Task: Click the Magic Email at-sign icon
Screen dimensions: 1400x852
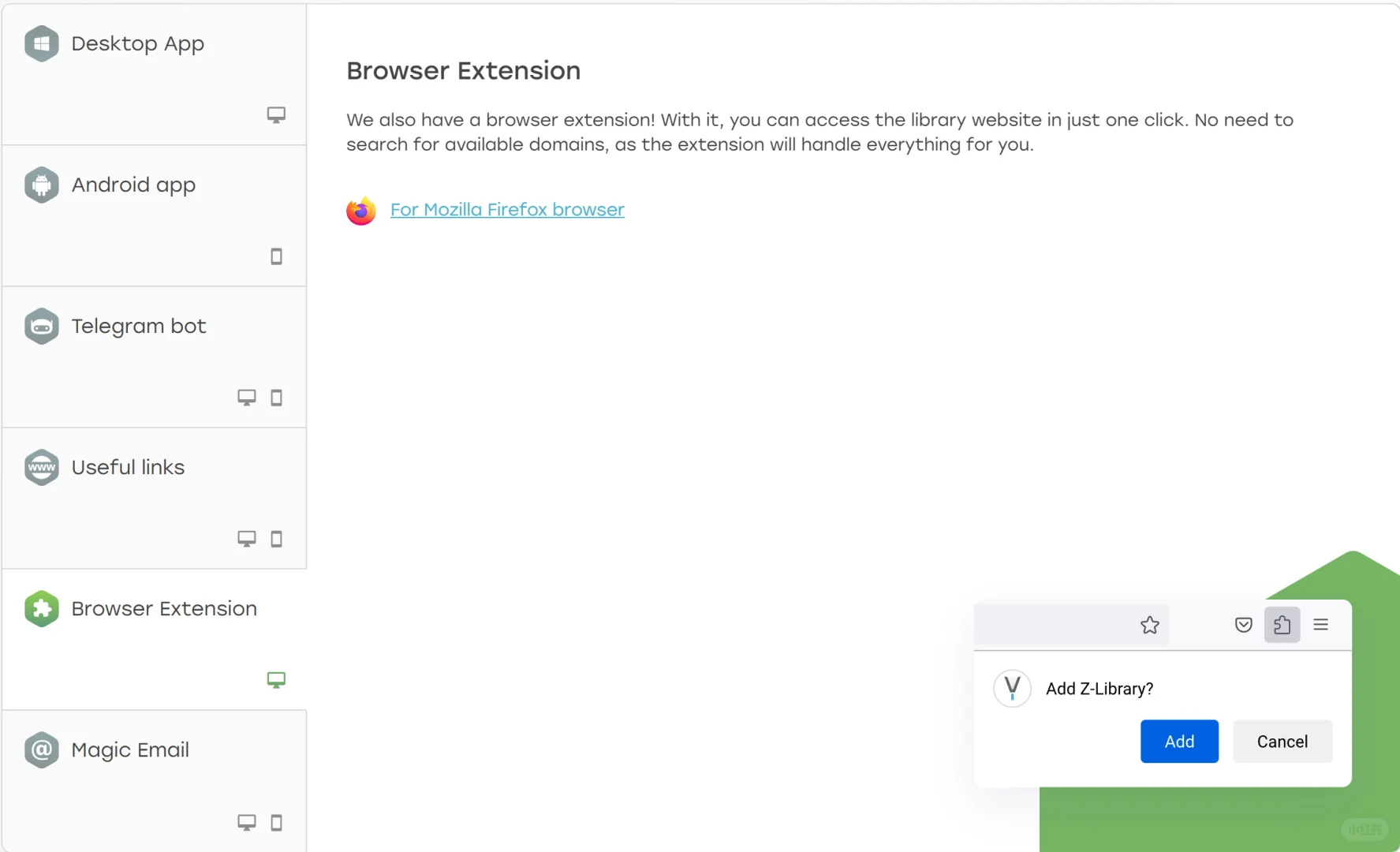Action: click(x=42, y=750)
